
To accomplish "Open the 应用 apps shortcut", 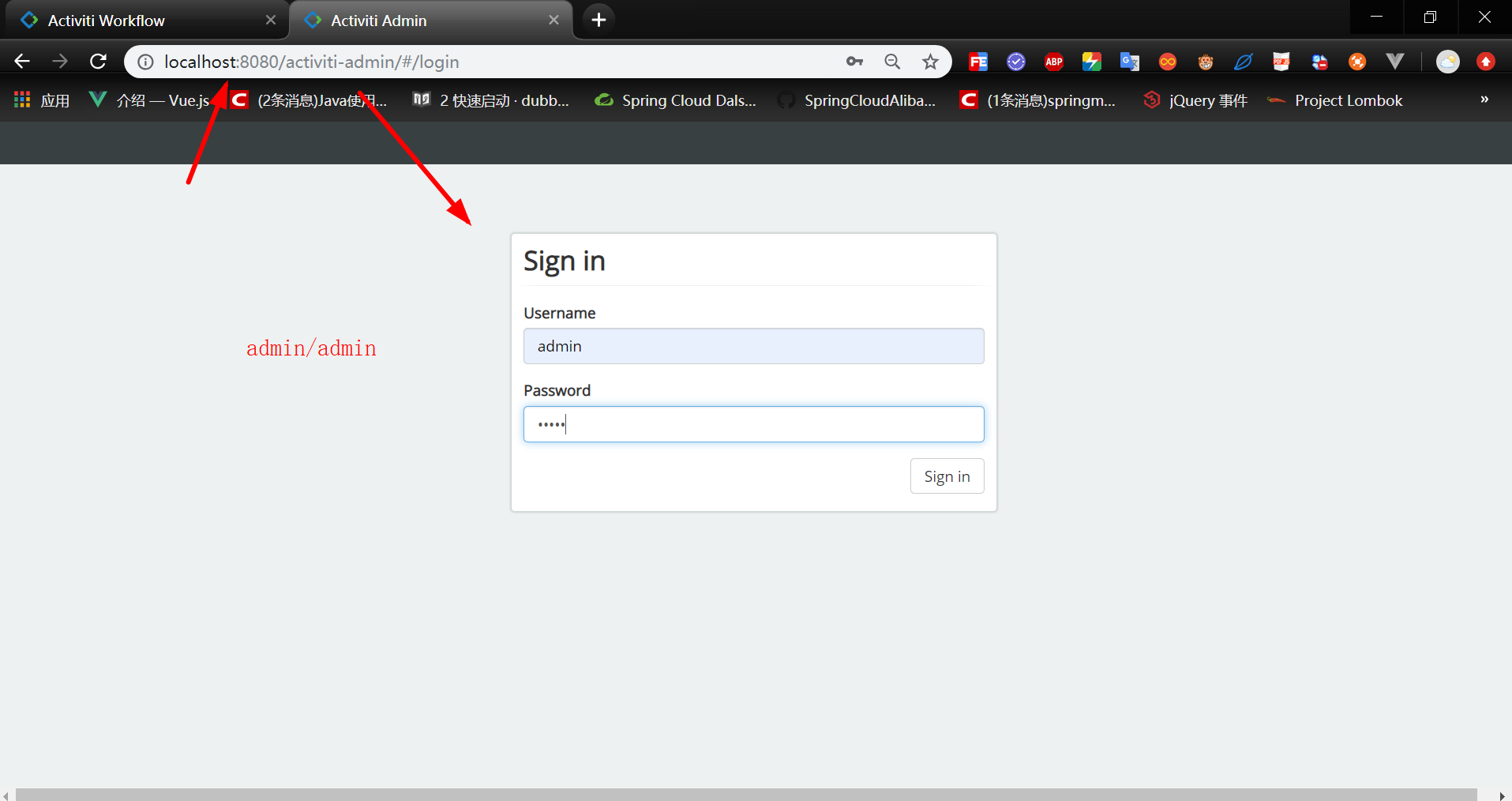I will (43, 100).
